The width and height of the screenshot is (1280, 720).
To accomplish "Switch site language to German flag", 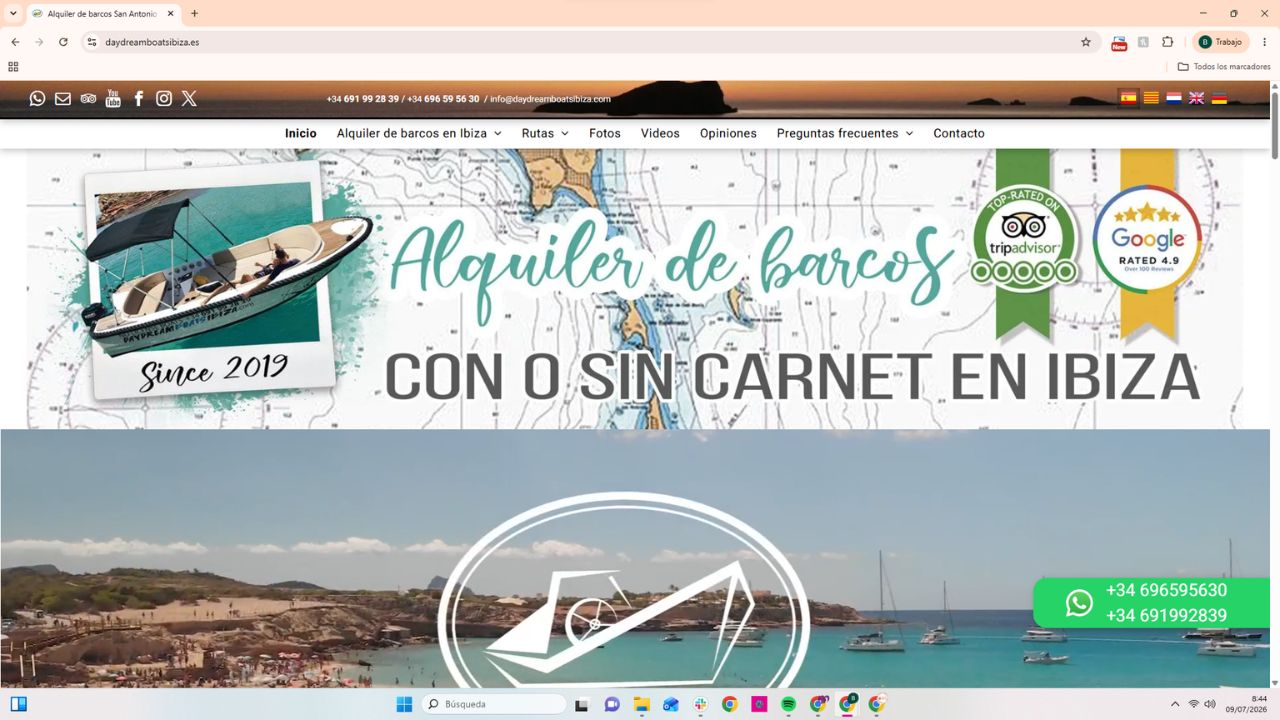I will pyautogui.click(x=1219, y=98).
